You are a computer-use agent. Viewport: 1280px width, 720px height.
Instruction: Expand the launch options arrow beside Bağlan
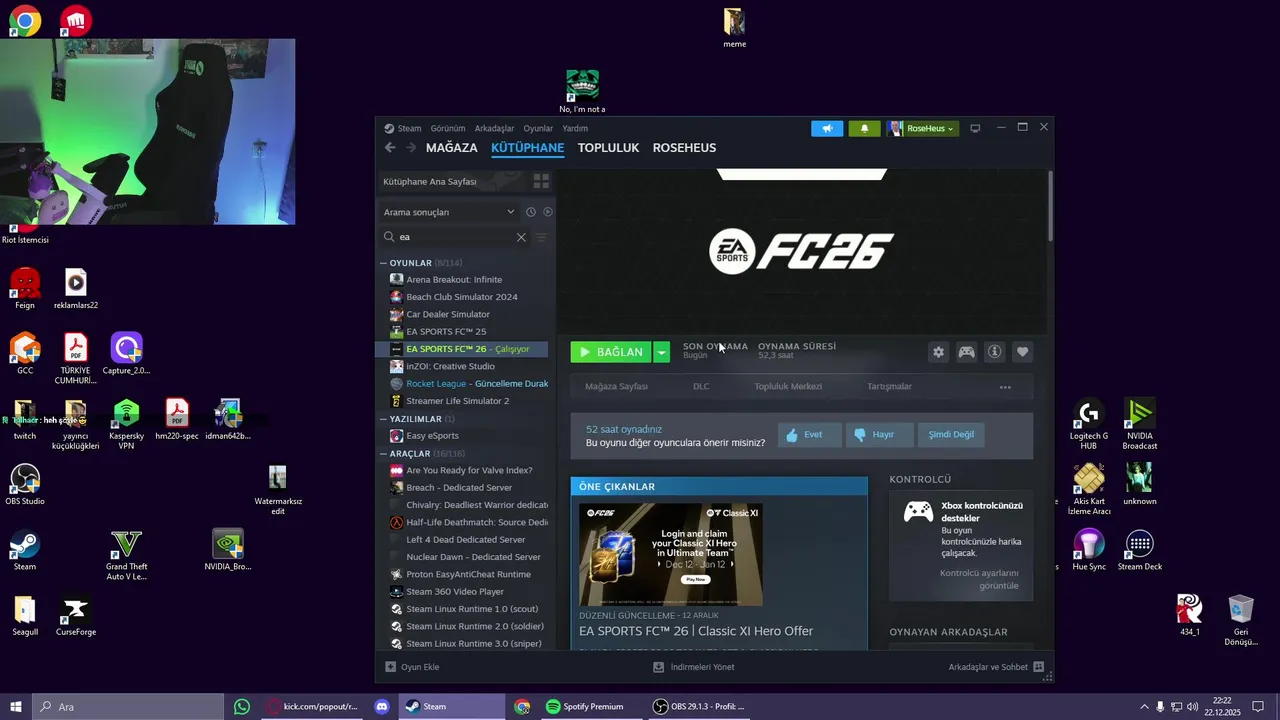pyautogui.click(x=661, y=352)
